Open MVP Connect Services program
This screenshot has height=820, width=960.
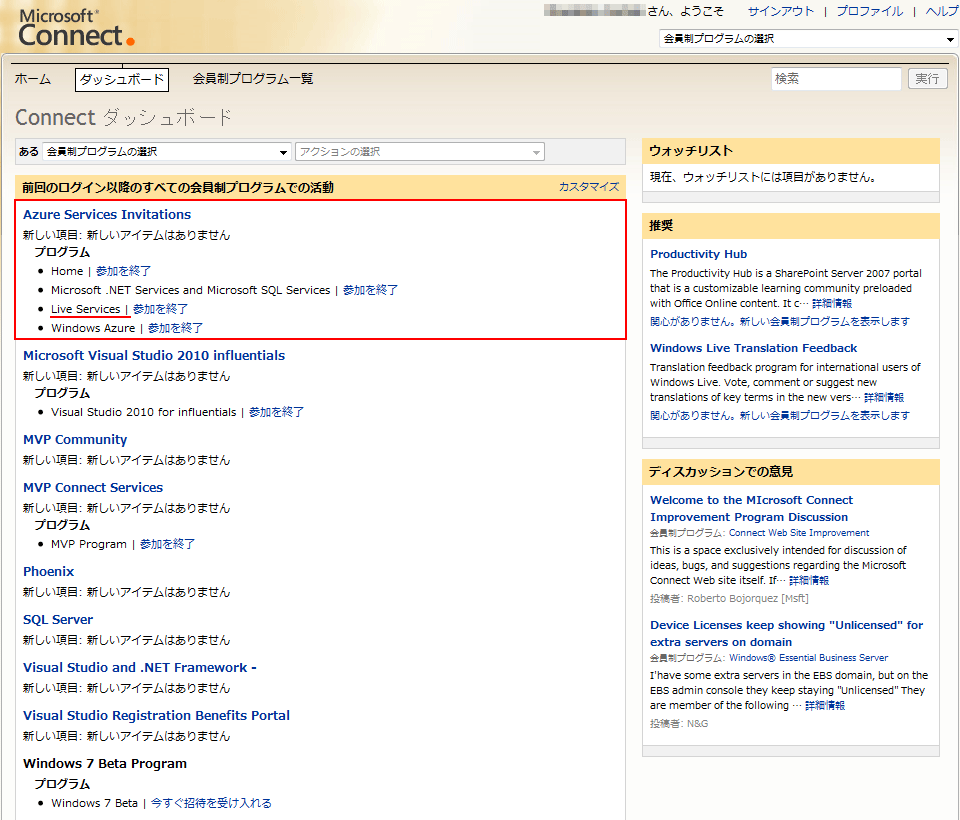click(x=93, y=487)
